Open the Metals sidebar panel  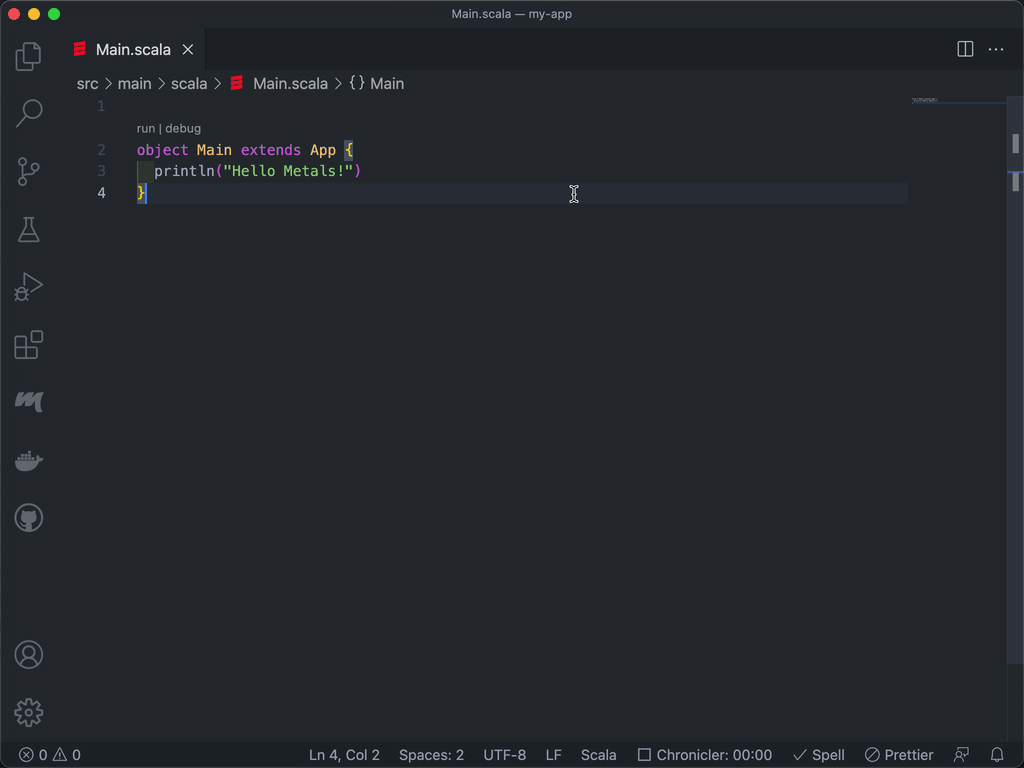click(x=28, y=401)
